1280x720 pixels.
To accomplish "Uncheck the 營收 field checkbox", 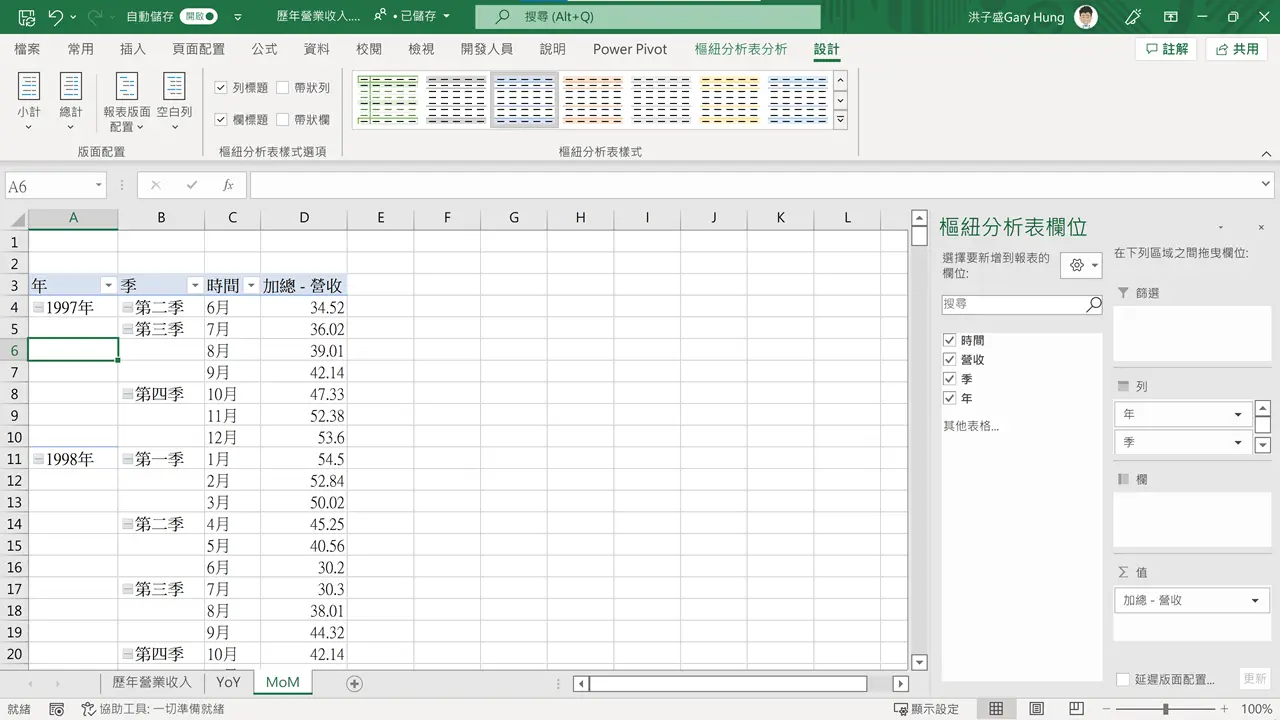I will click(x=950, y=359).
